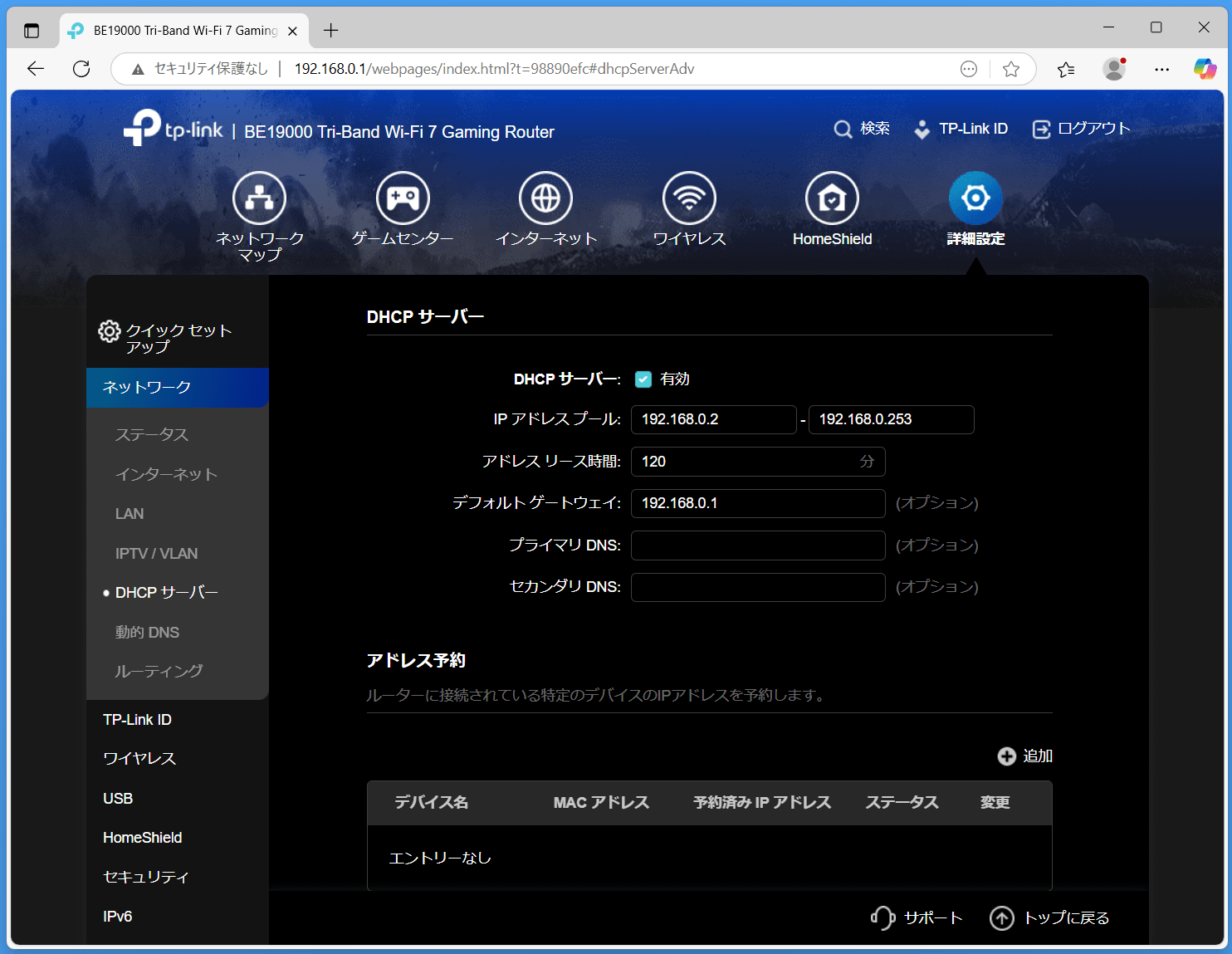Open new tab with plus button
The width and height of the screenshot is (1232, 954).
click(x=331, y=31)
